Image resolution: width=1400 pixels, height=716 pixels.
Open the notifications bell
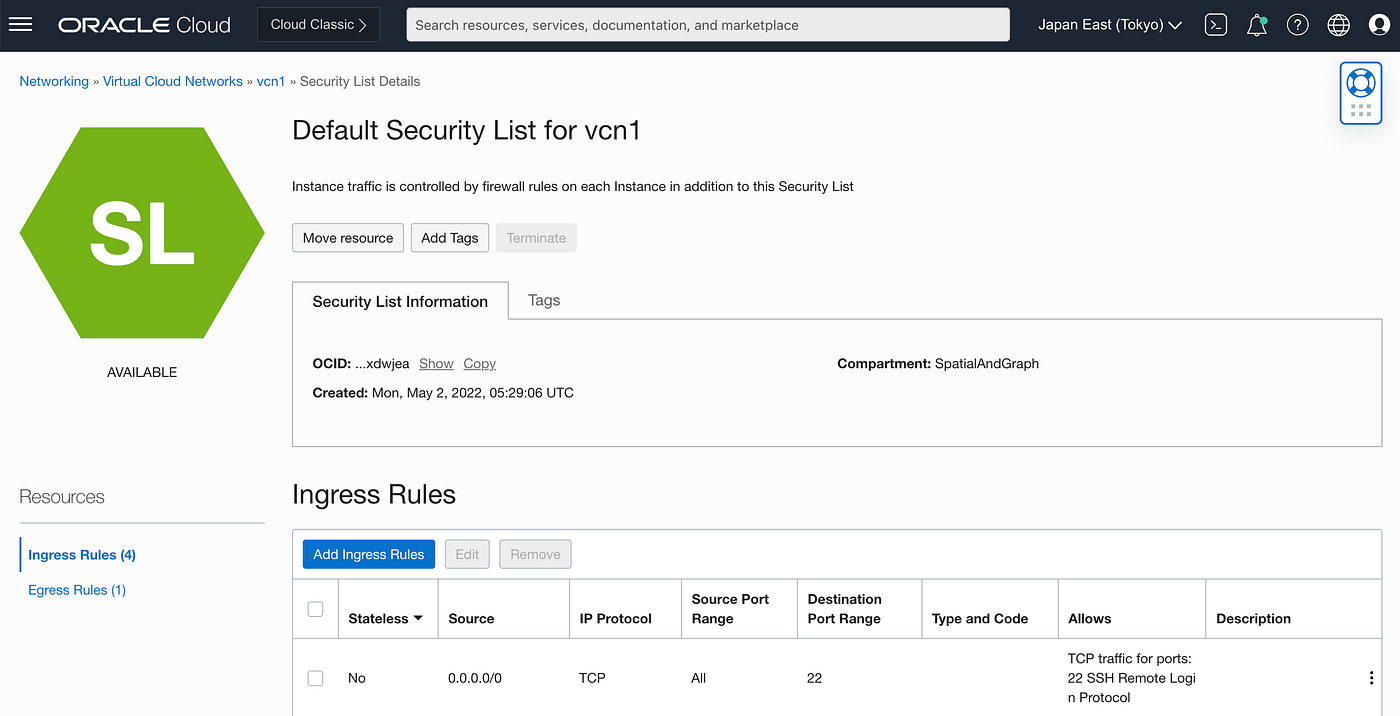pos(1257,25)
